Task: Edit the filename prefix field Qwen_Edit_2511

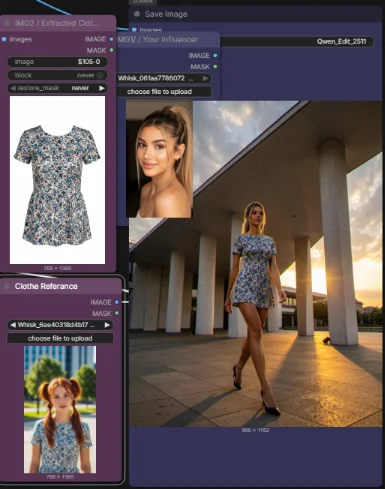Action: click(x=297, y=42)
